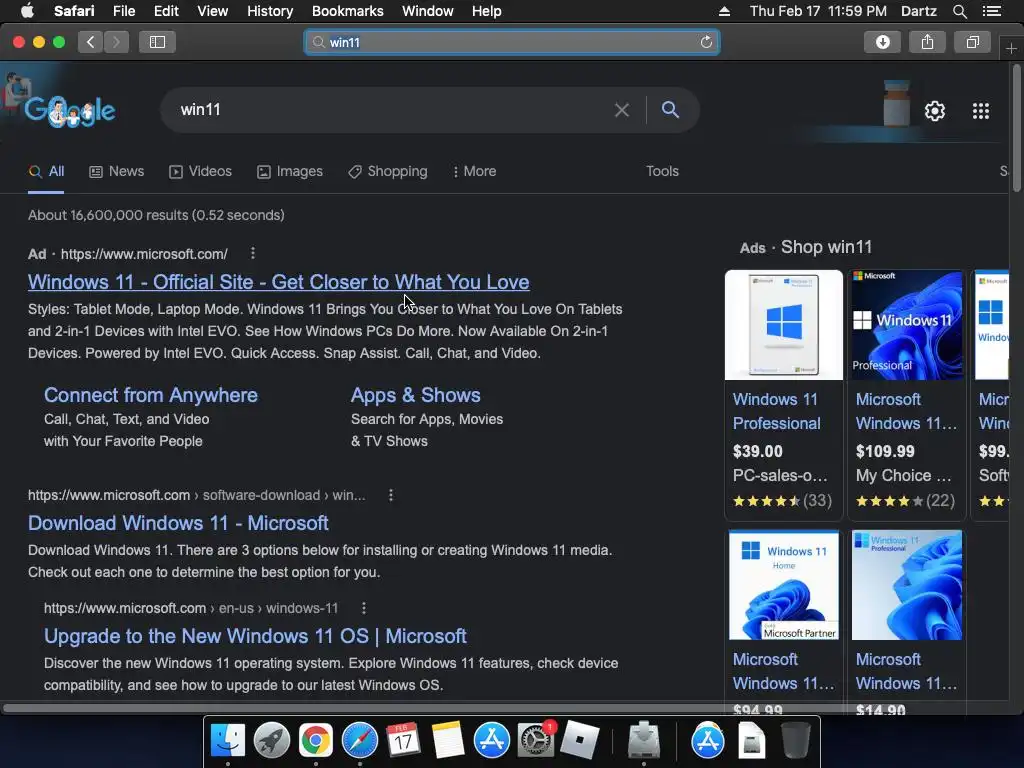Viewport: 1024px width, 768px height.
Task: Show the Safari sidebar
Action: coord(157,42)
